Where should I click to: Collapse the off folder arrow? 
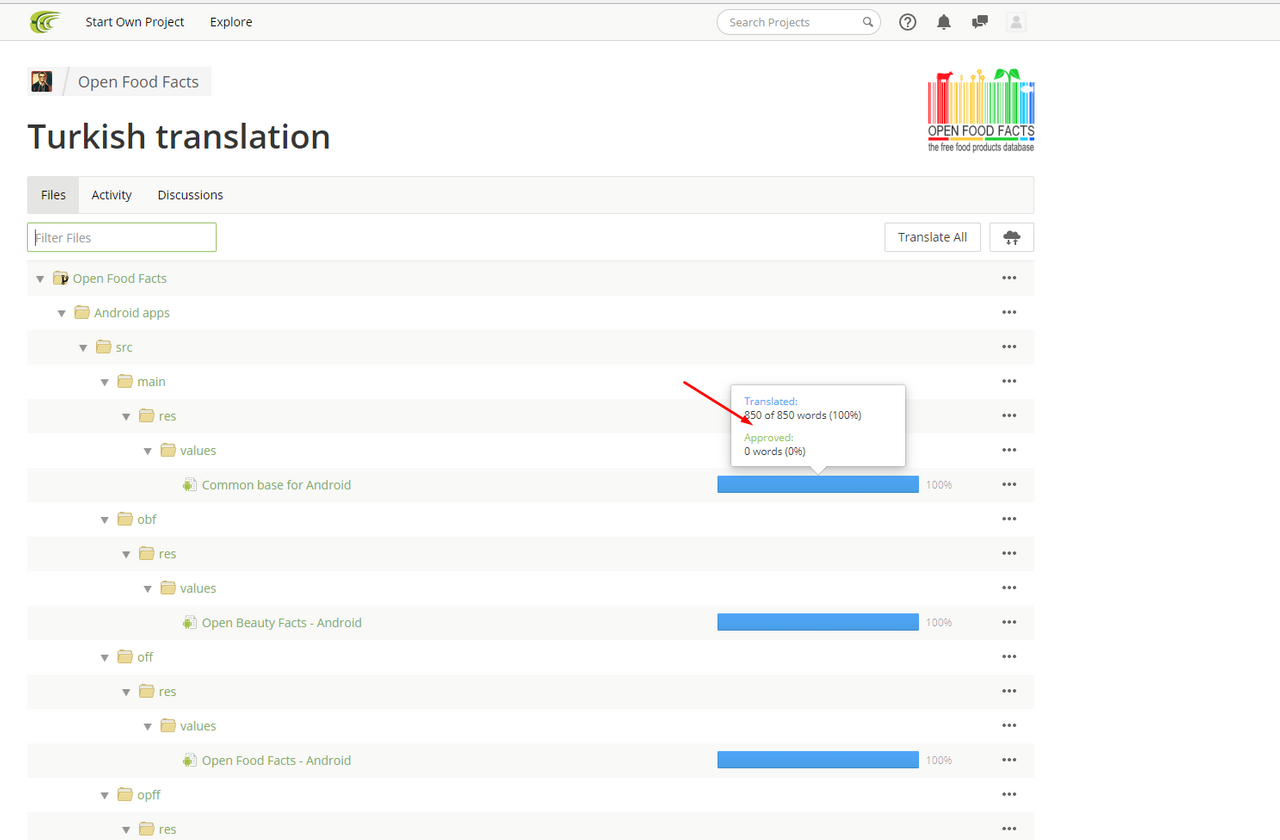coord(105,658)
